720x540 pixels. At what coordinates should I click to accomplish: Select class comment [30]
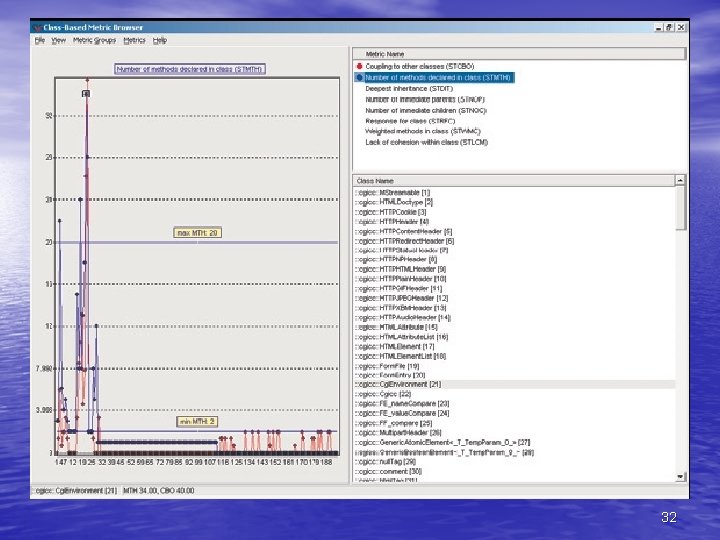pos(388,471)
